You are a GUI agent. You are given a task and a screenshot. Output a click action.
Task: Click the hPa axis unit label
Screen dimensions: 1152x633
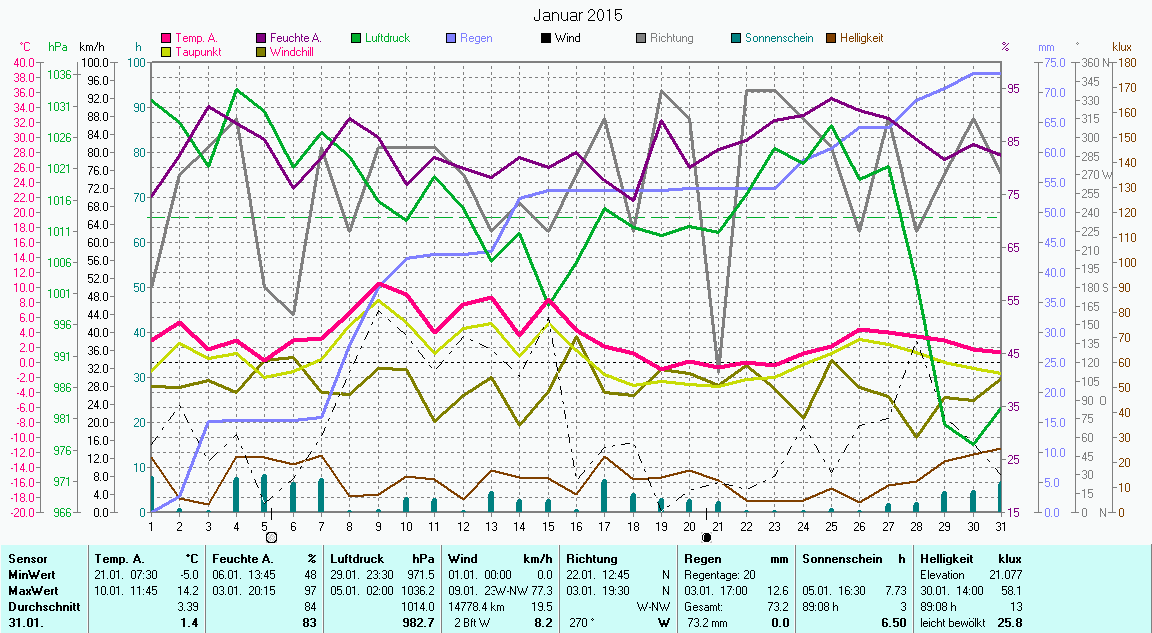pyautogui.click(x=58, y=47)
